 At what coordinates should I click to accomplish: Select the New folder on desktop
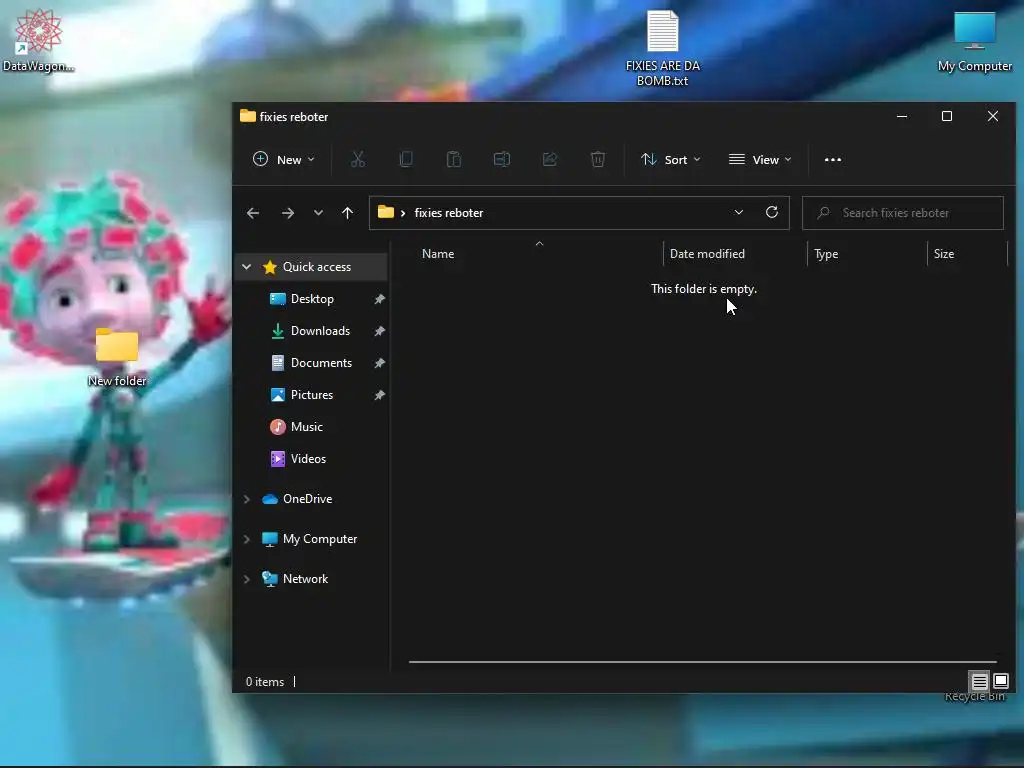[x=117, y=358]
